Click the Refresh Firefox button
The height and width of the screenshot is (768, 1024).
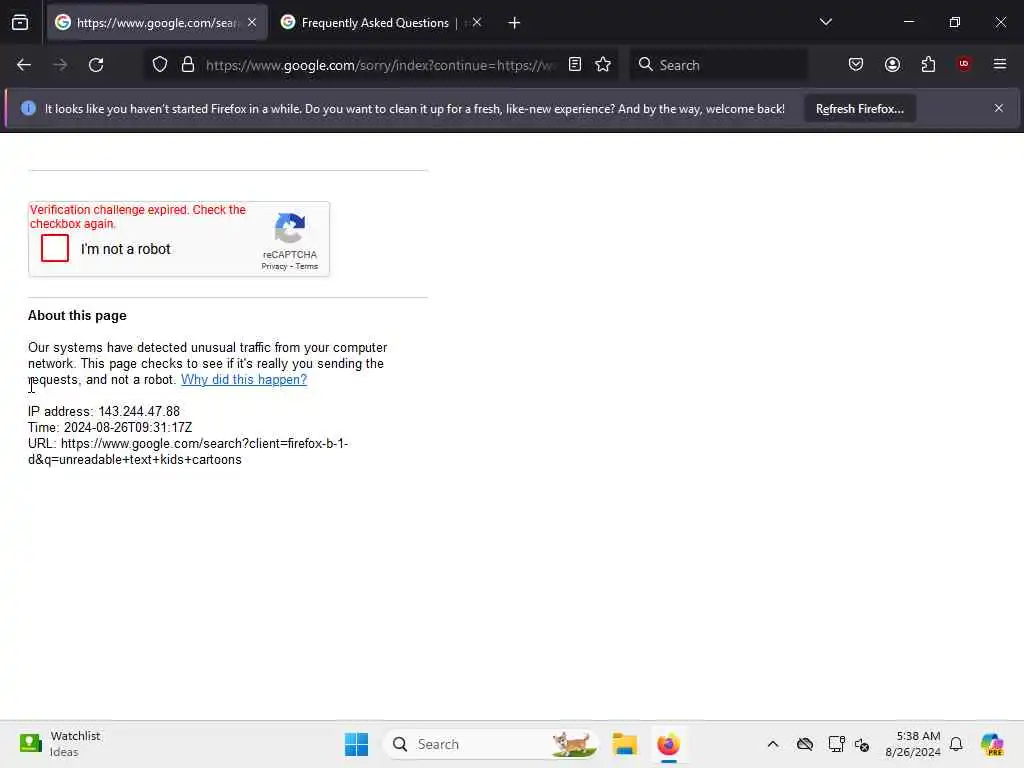click(x=859, y=109)
